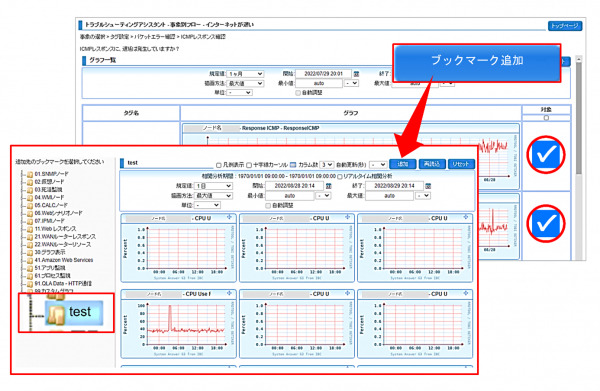600x391 pixels.
Task: Click the column count icon beside カラム数
Action: [x=293, y=165]
